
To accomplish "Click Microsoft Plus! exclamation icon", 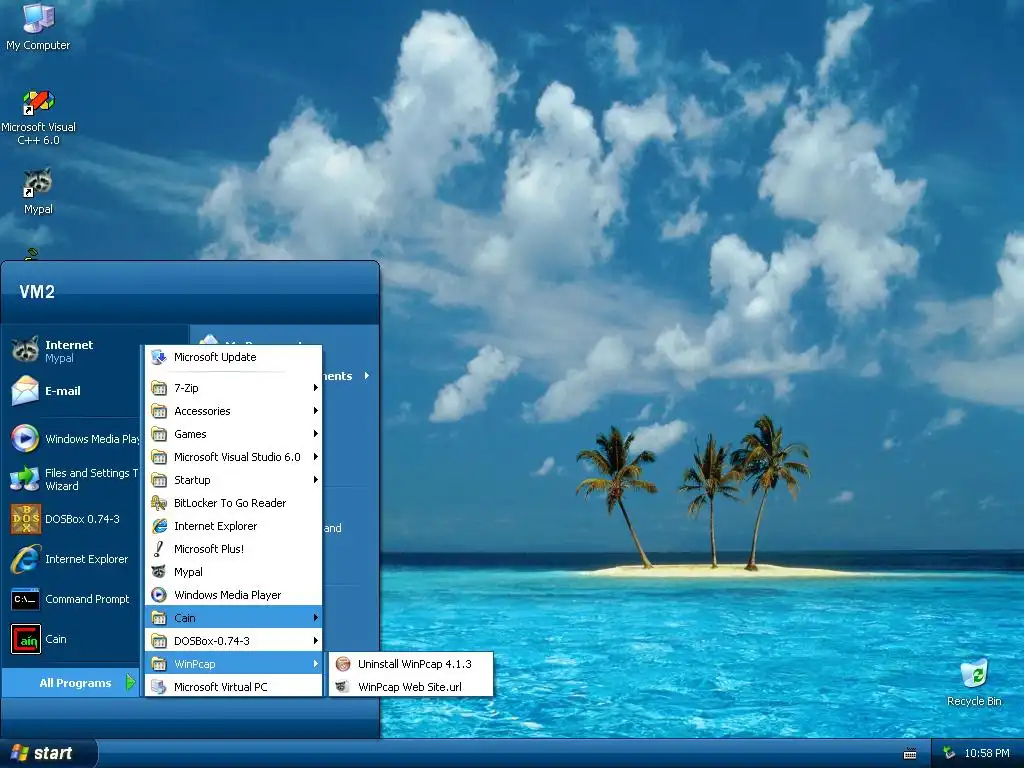I will [159, 549].
